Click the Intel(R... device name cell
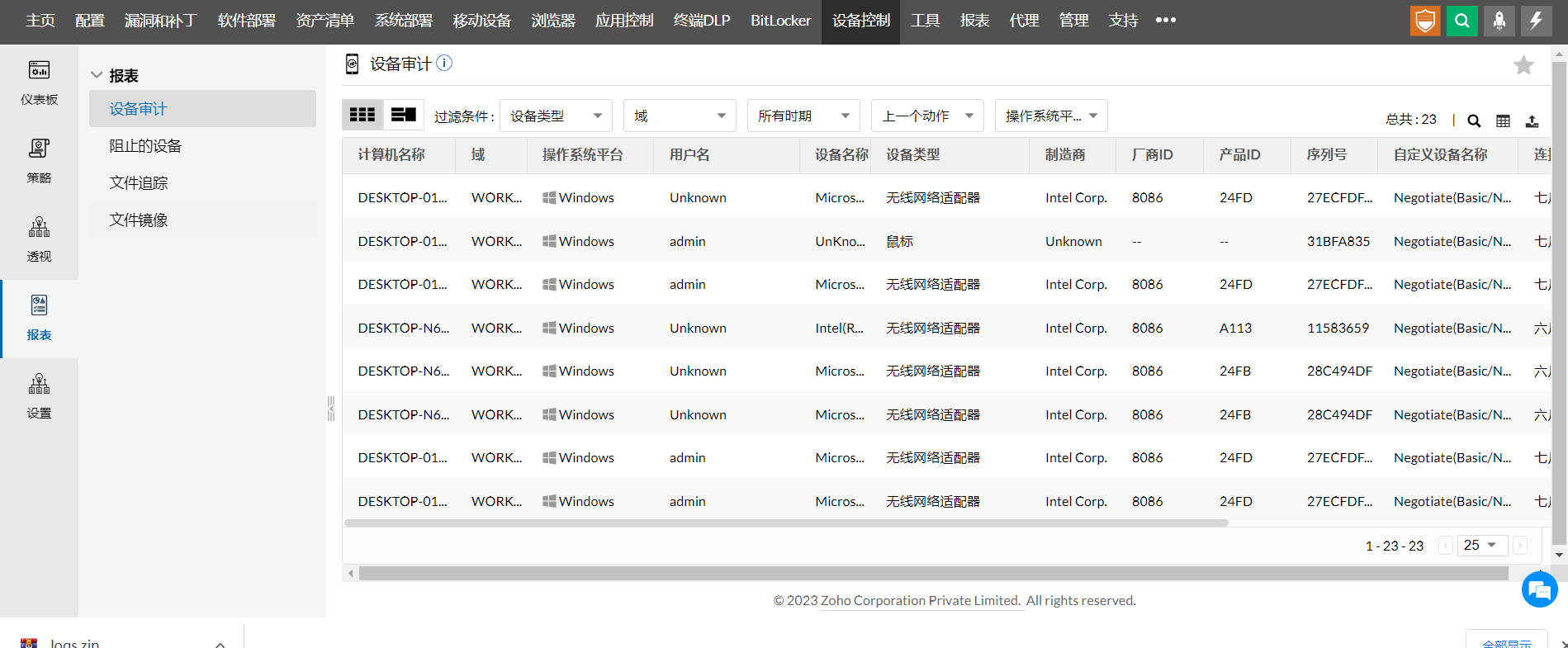The width and height of the screenshot is (1568, 648). pyautogui.click(x=839, y=328)
